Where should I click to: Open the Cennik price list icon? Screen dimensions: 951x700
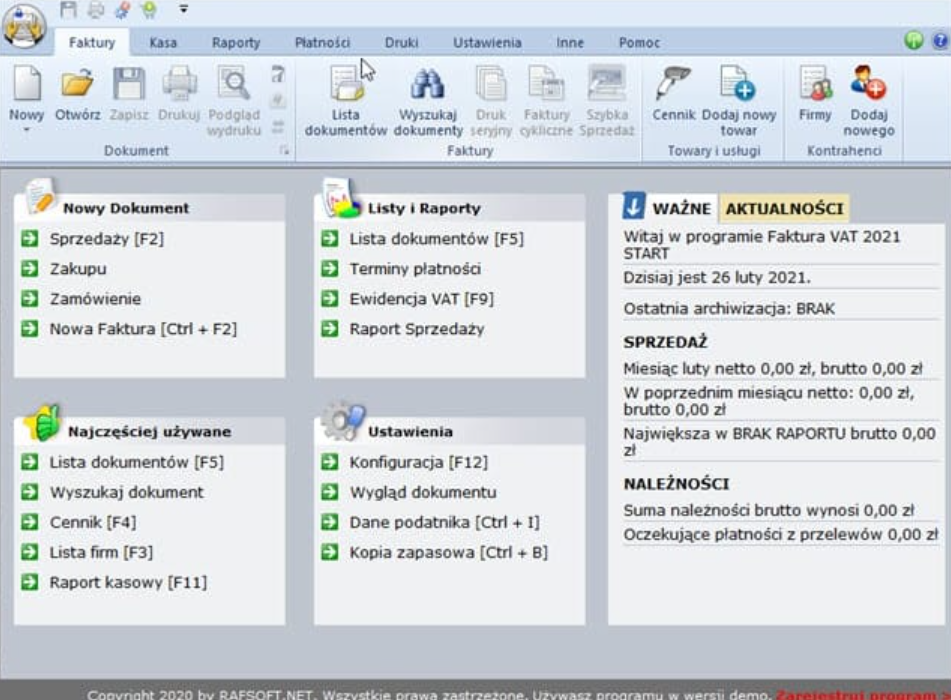point(673,85)
